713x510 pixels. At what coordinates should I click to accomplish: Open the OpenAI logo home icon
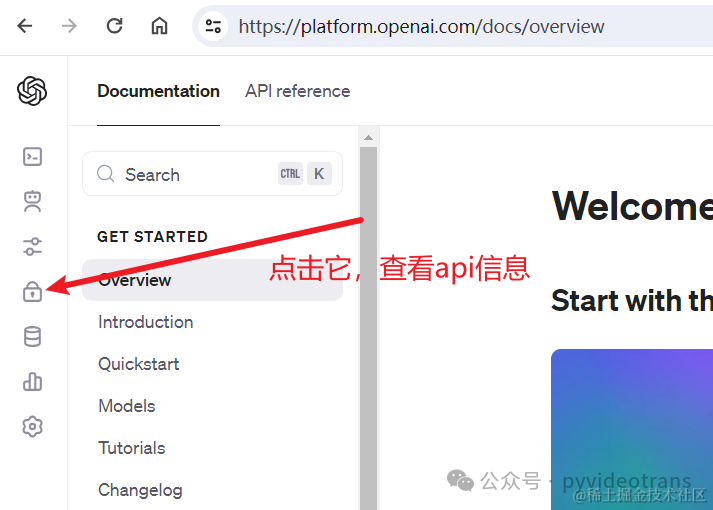(x=32, y=91)
